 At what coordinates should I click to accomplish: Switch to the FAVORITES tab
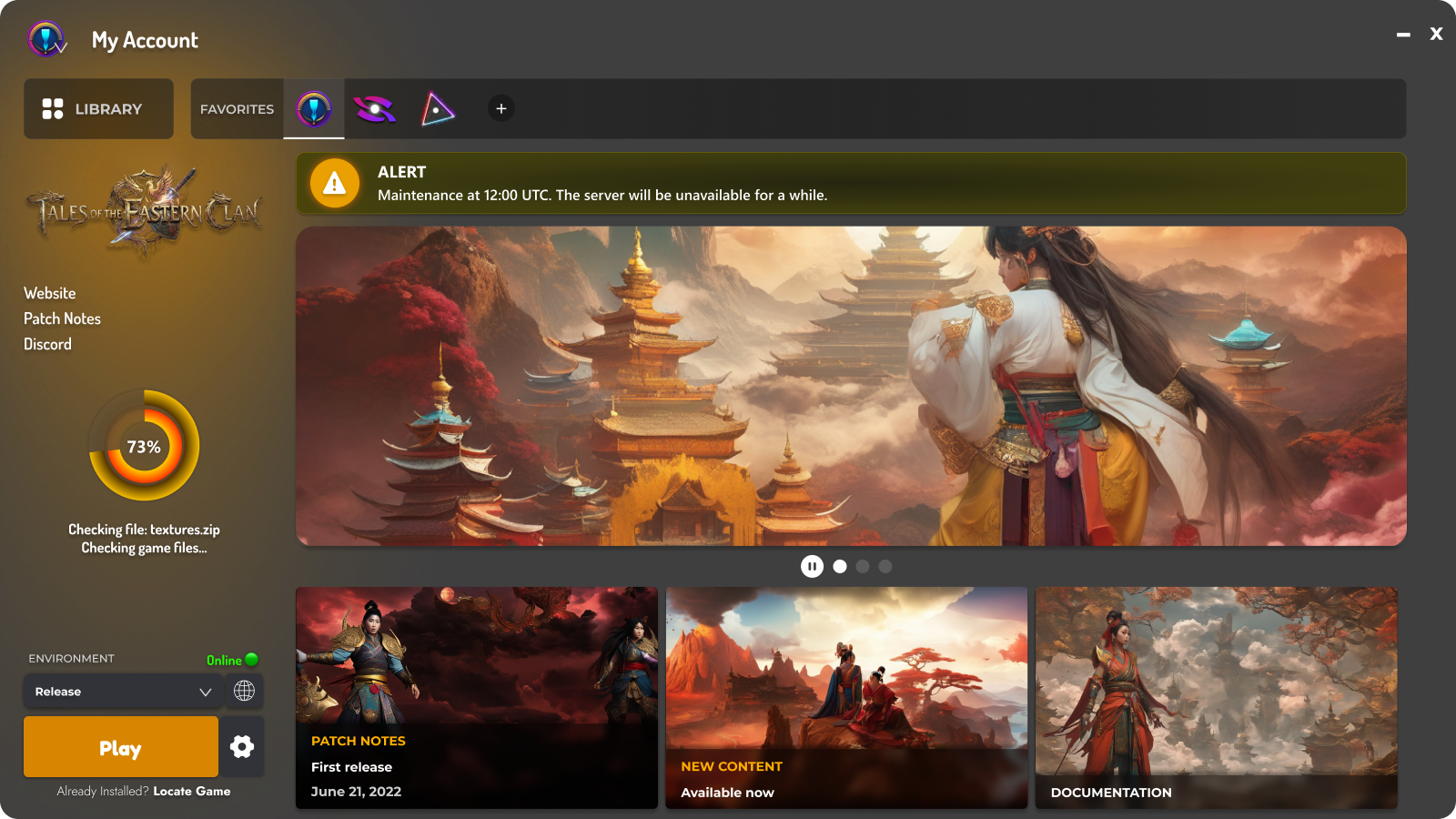coord(236,108)
